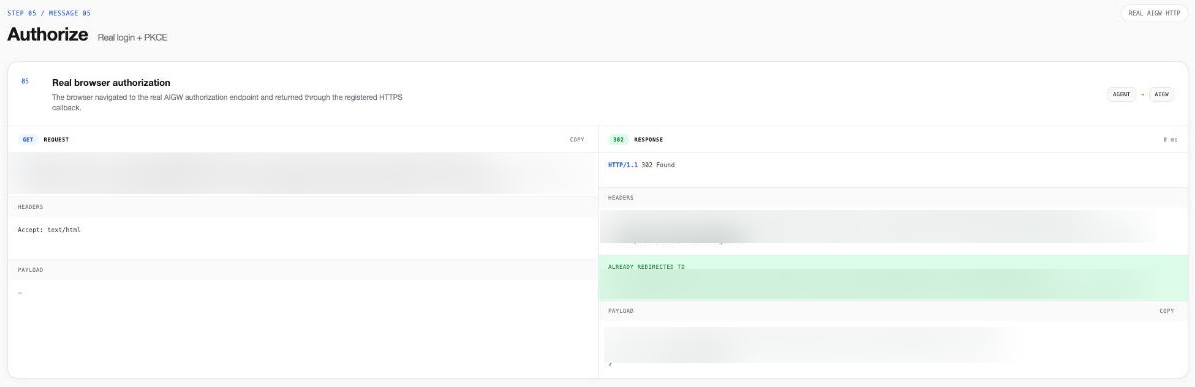Click the AGENT pill
1195x387 pixels.
1121,94
